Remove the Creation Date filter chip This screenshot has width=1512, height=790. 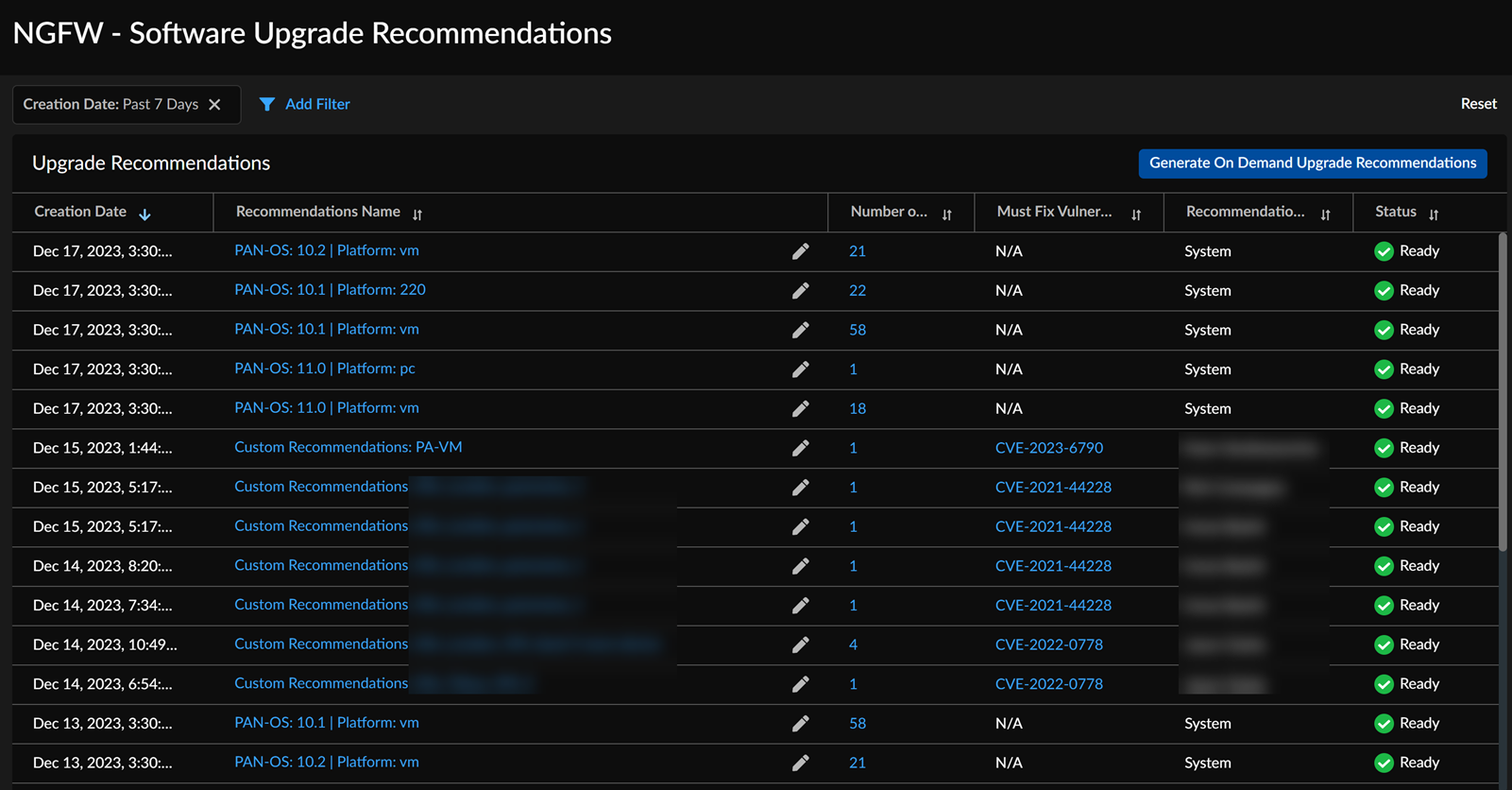(x=215, y=105)
